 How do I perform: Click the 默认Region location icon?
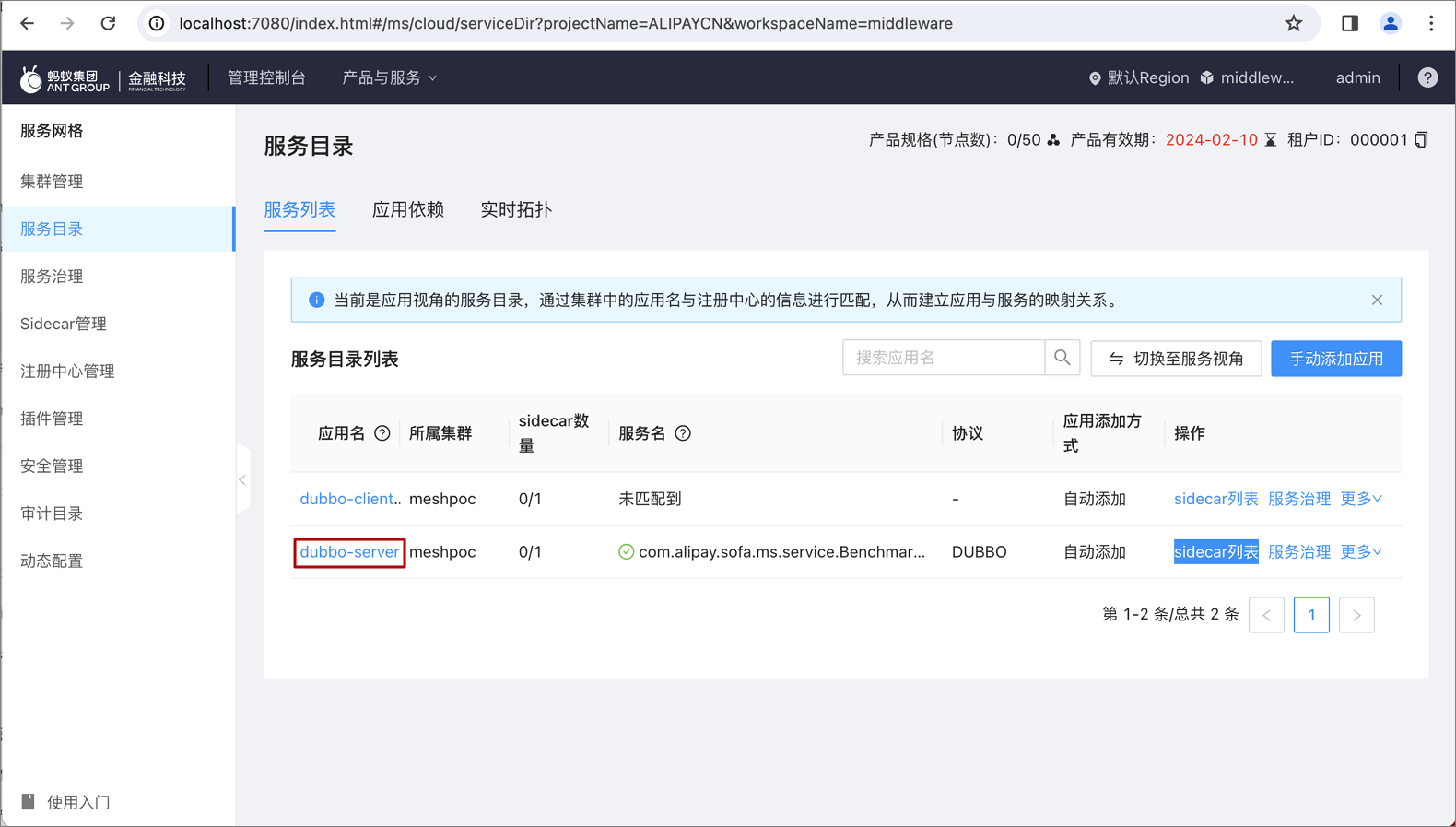(1095, 78)
